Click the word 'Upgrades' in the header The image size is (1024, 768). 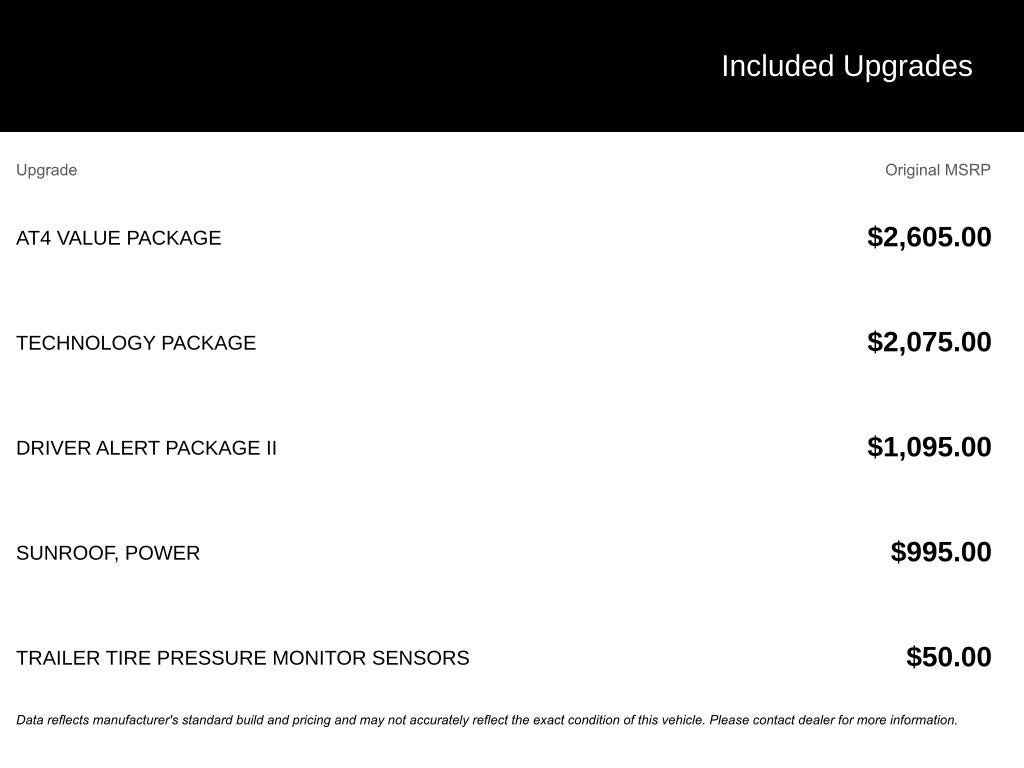click(908, 67)
